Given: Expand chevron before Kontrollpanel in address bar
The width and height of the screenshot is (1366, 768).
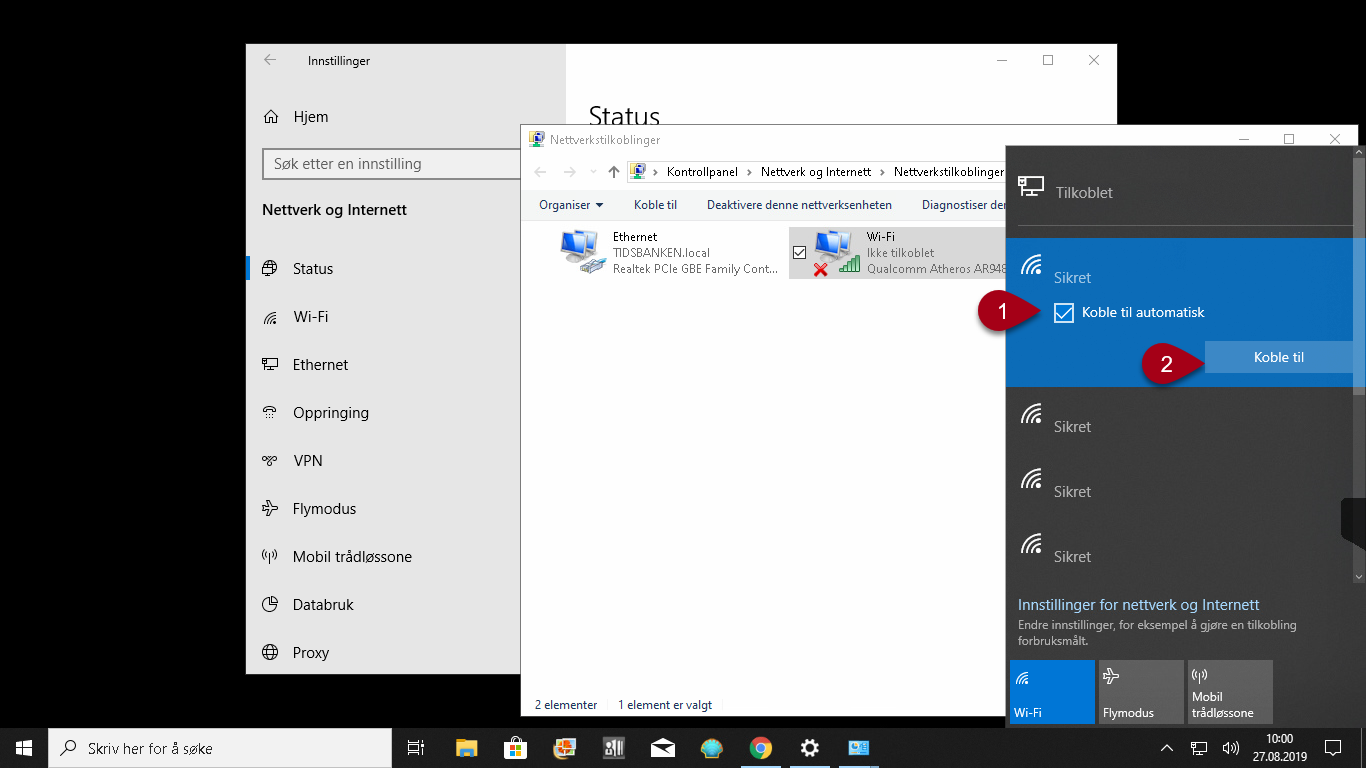Looking at the screenshot, I should (x=656, y=172).
